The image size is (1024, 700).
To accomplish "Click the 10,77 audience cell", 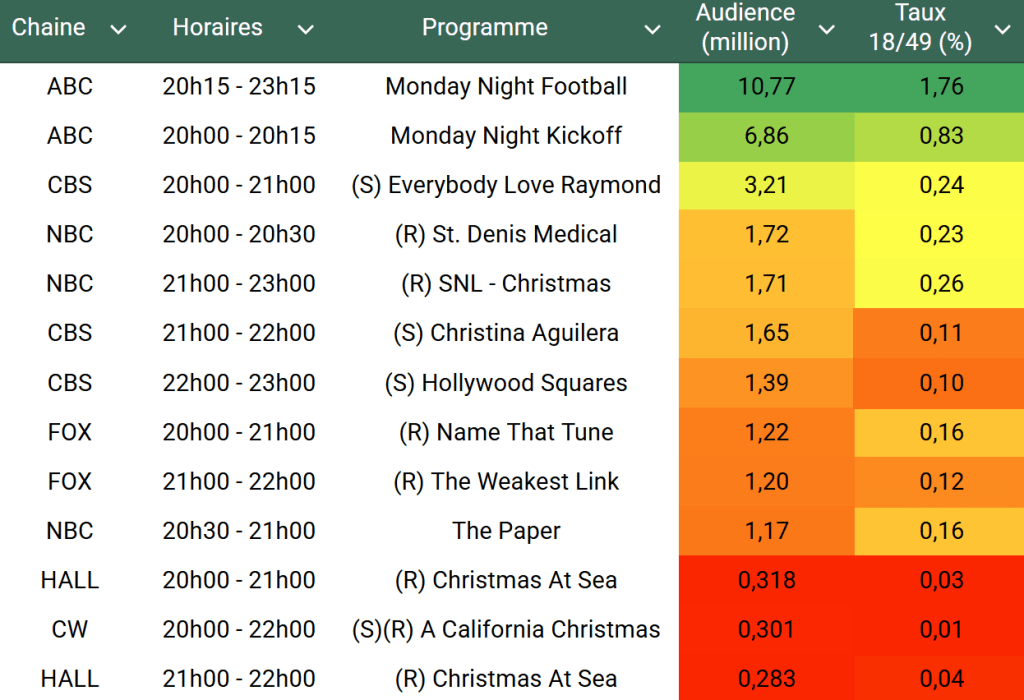I will coord(767,87).
